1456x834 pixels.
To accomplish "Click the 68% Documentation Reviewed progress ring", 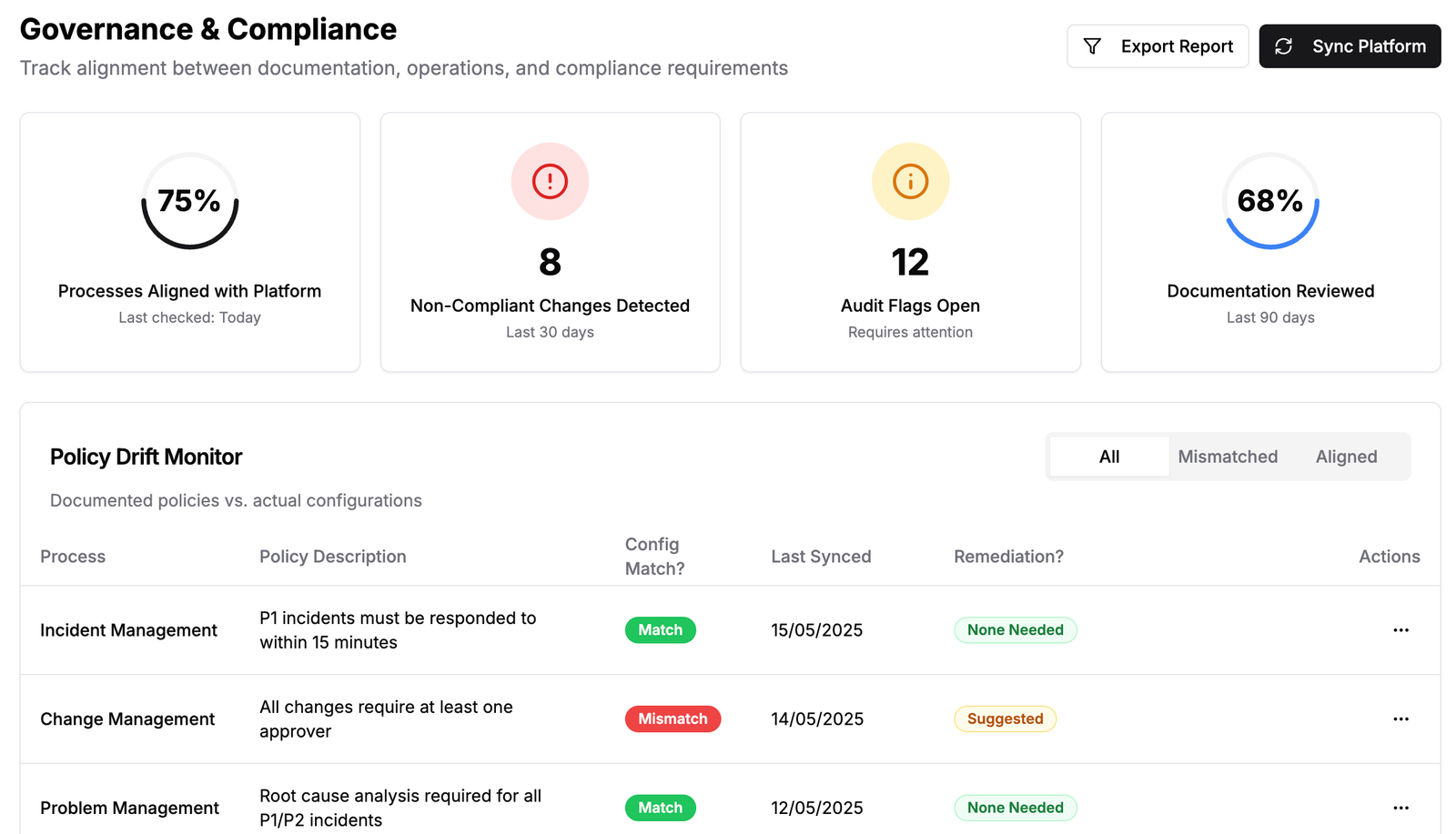I will (x=1270, y=202).
